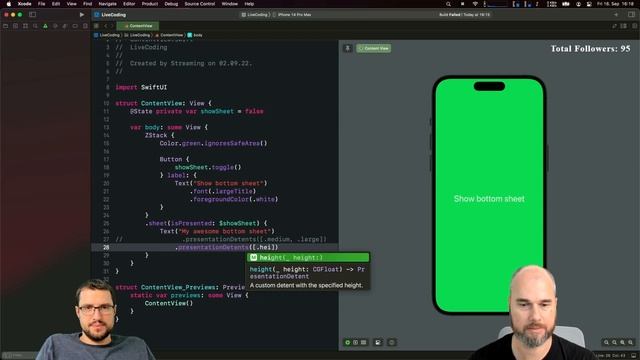Open ContentView file in jump bar
Screen dimensions: 640x360
pyautogui.click(x=169, y=35)
